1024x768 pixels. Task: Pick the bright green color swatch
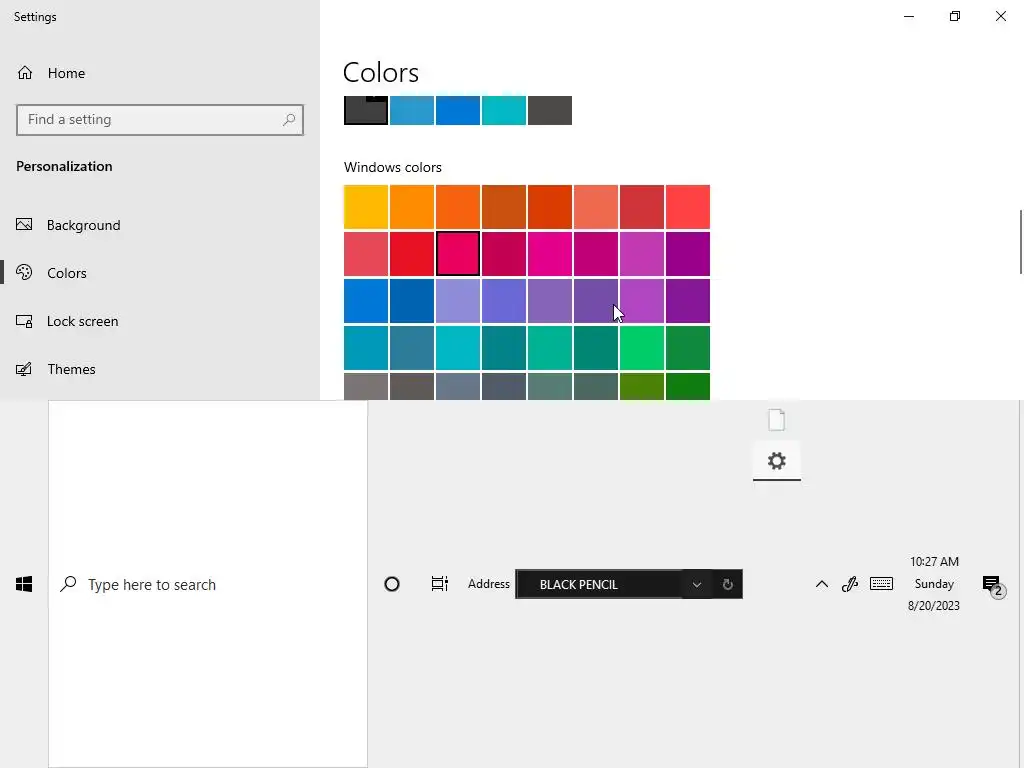(x=642, y=348)
